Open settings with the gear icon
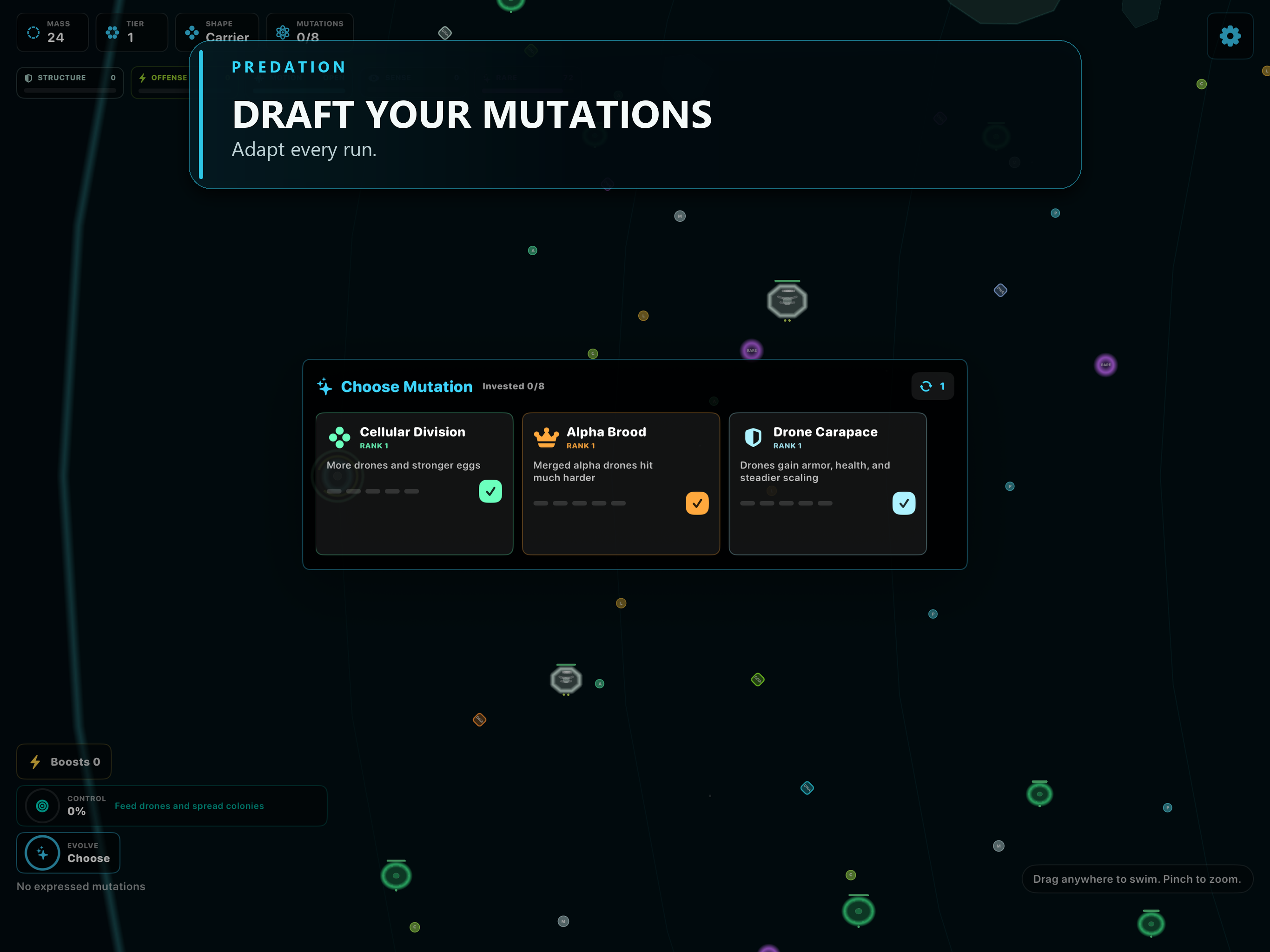Screen dimensions: 1270x952 coord(1230,36)
